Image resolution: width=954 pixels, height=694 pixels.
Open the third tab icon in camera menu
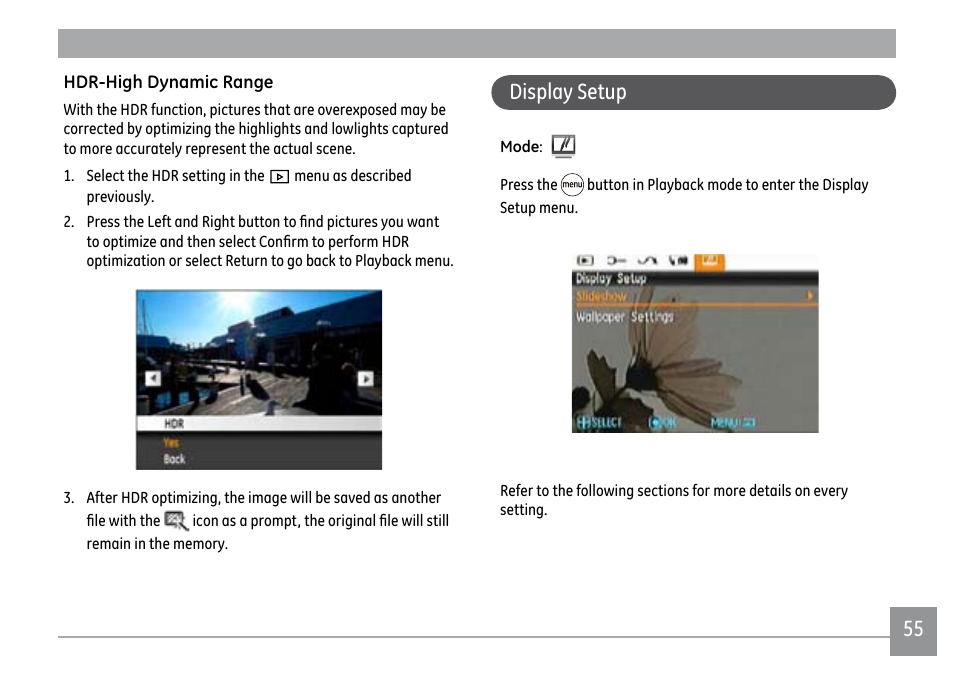[x=647, y=261]
